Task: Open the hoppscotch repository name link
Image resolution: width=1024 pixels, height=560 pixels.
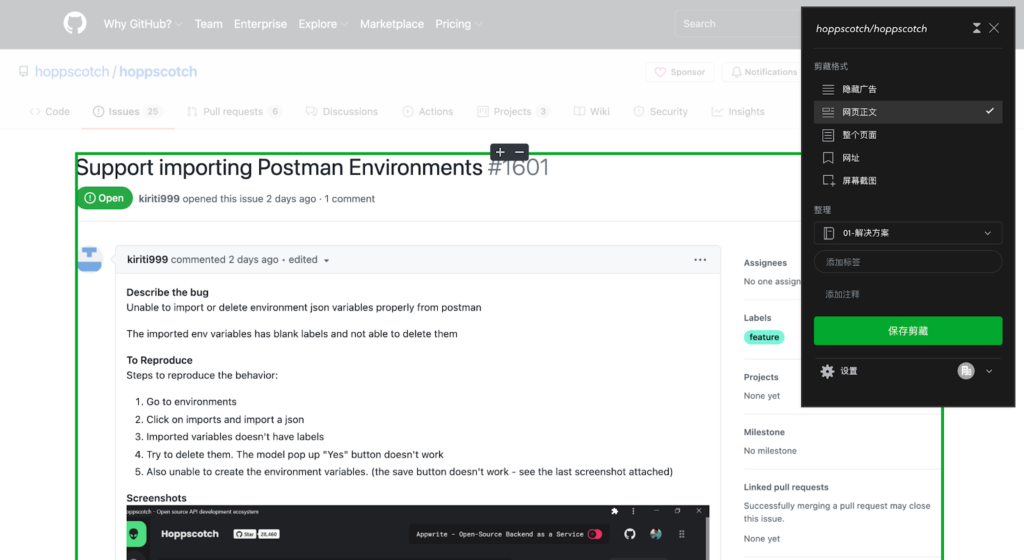Action: (x=158, y=72)
